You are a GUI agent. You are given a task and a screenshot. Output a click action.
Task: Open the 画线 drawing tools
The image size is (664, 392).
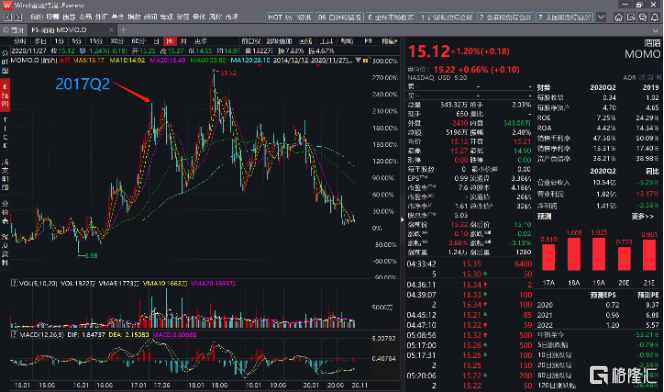tap(306, 41)
